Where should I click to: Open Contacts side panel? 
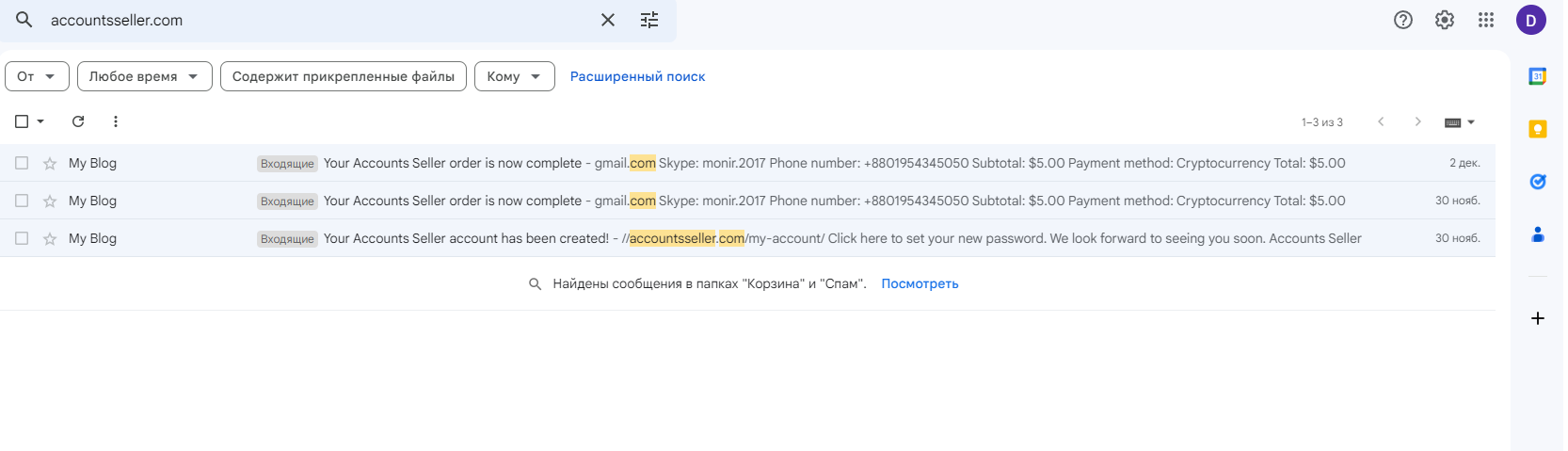(x=1538, y=234)
